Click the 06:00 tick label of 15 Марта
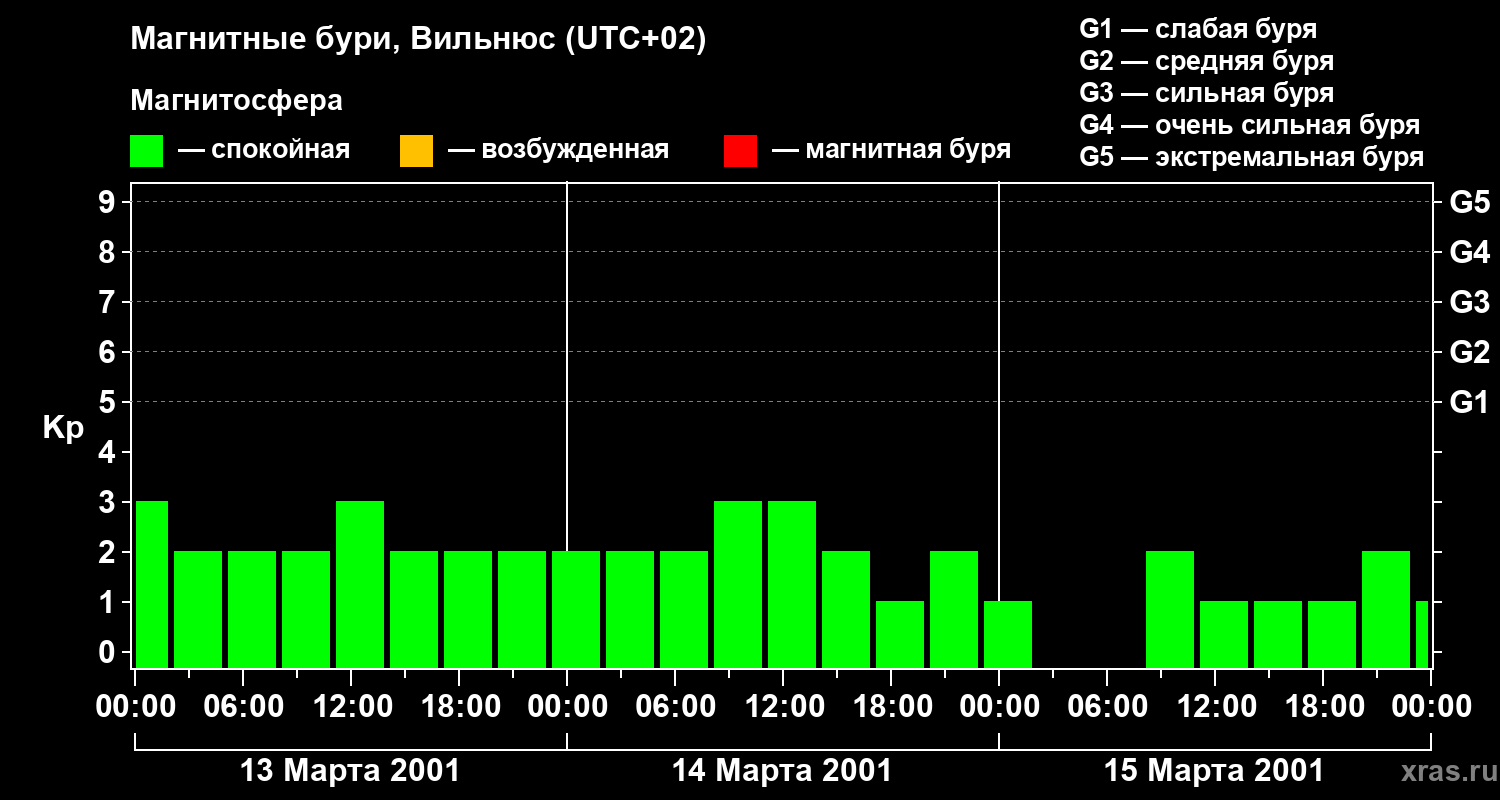This screenshot has height=800, width=1500. [x=1107, y=707]
